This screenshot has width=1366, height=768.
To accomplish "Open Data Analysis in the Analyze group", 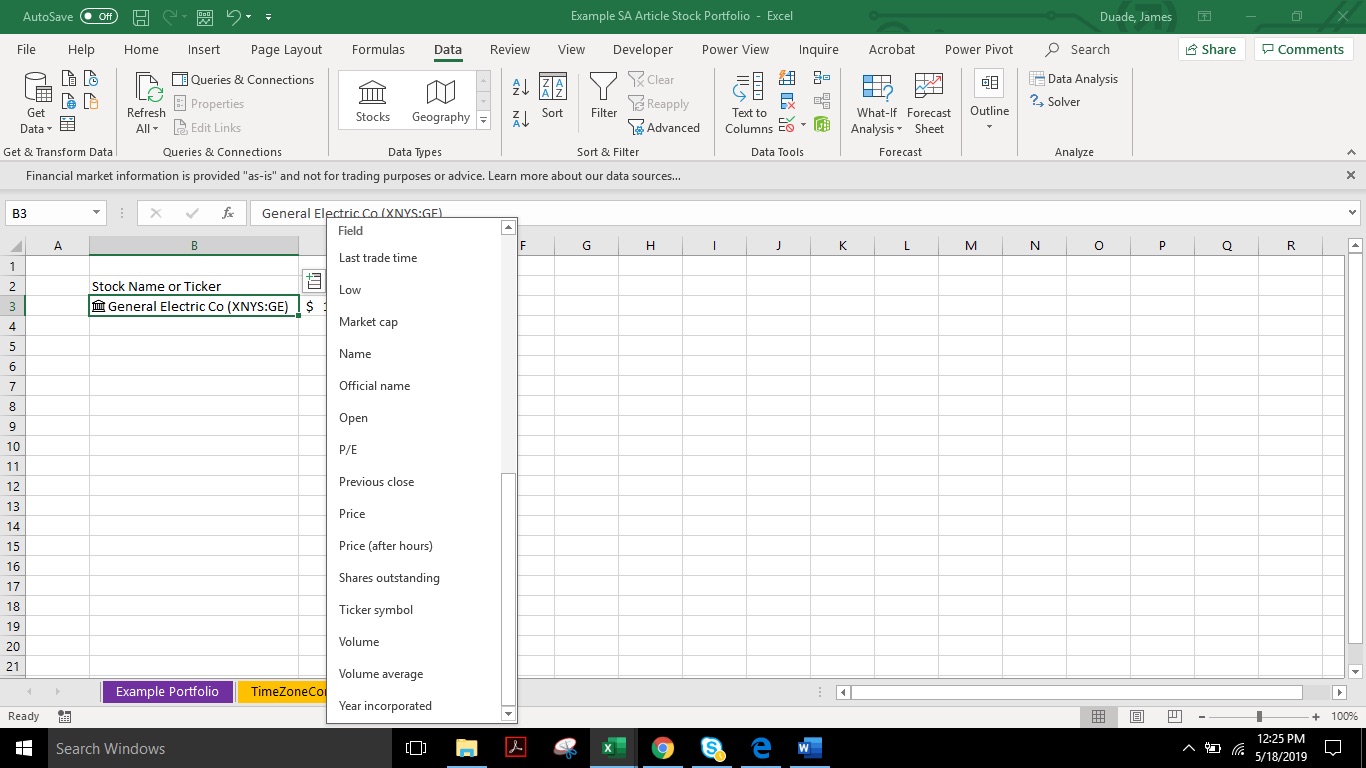I will pyautogui.click(x=1075, y=78).
